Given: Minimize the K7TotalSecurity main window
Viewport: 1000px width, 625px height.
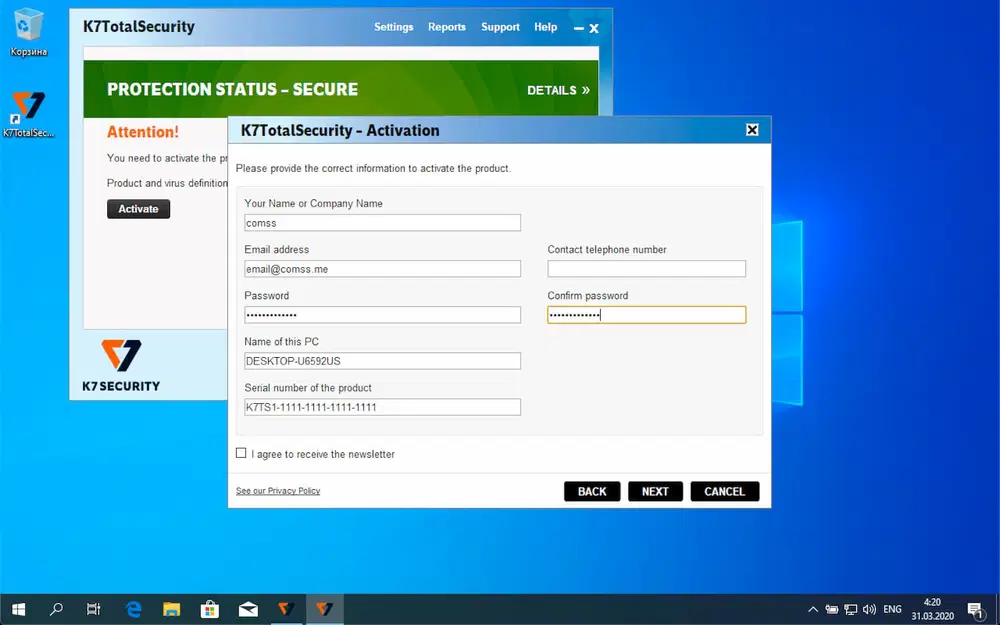Looking at the screenshot, I should (x=578, y=28).
